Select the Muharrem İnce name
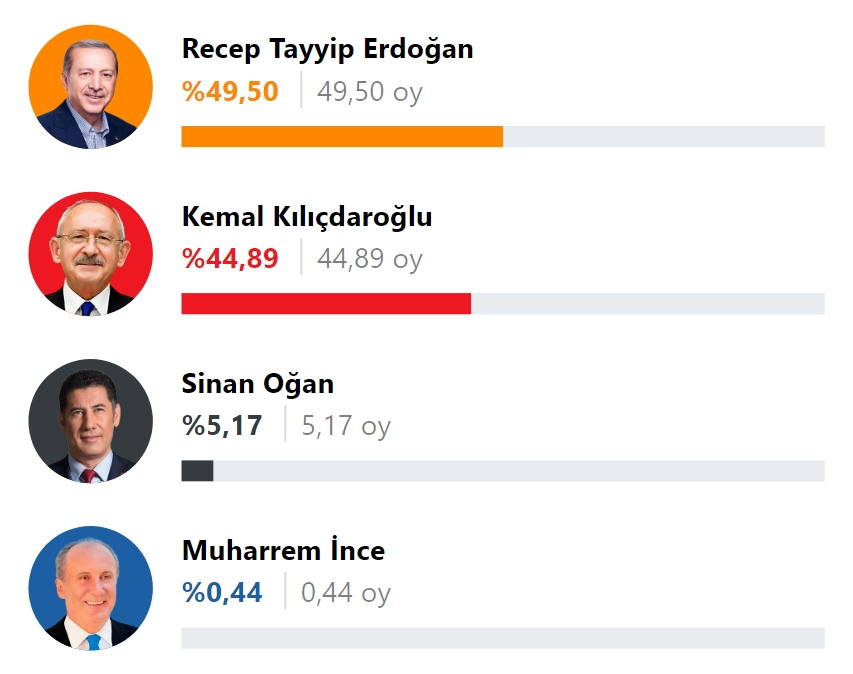Viewport: 853px width, 674px height. tap(283, 551)
